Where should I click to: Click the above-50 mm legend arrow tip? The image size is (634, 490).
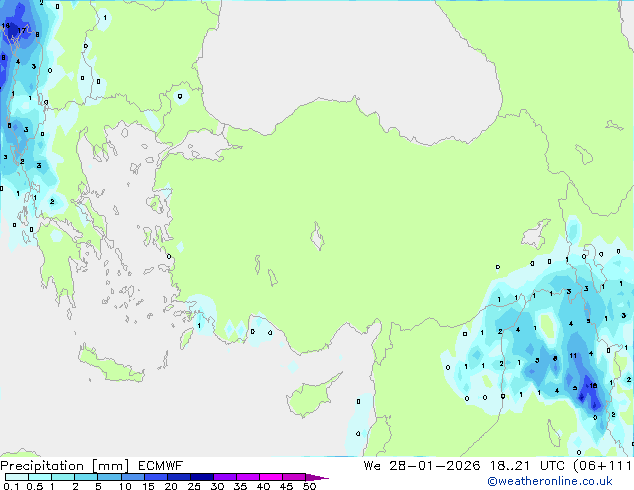[317, 477]
